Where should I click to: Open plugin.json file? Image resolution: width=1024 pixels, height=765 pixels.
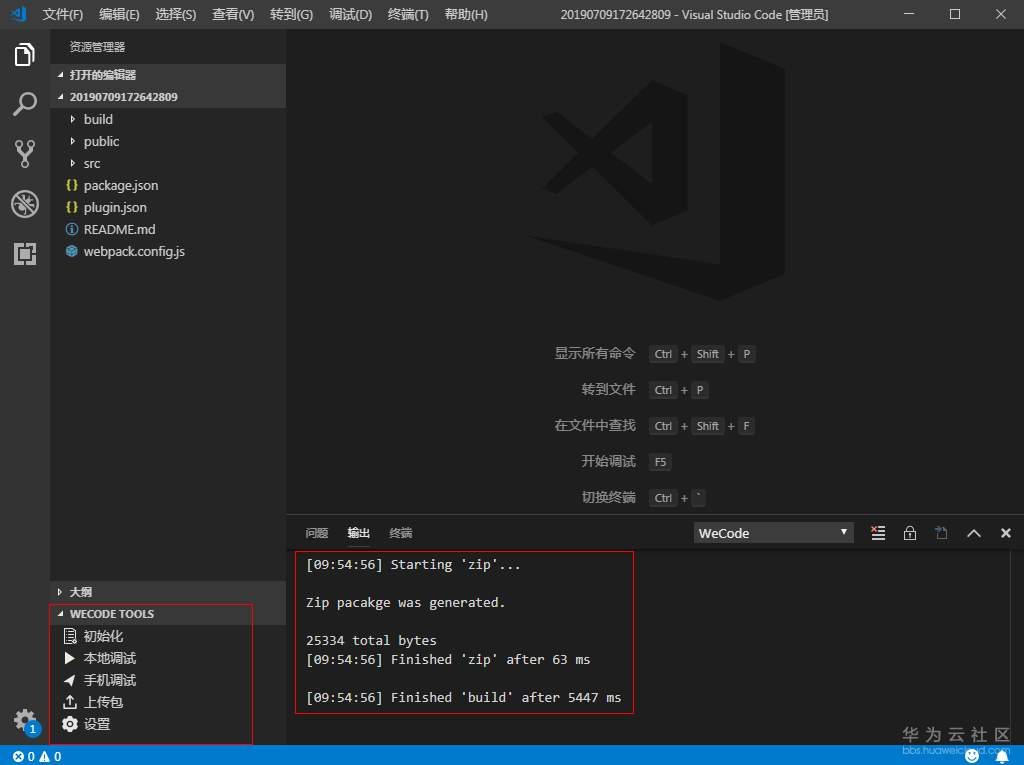point(168,208)
